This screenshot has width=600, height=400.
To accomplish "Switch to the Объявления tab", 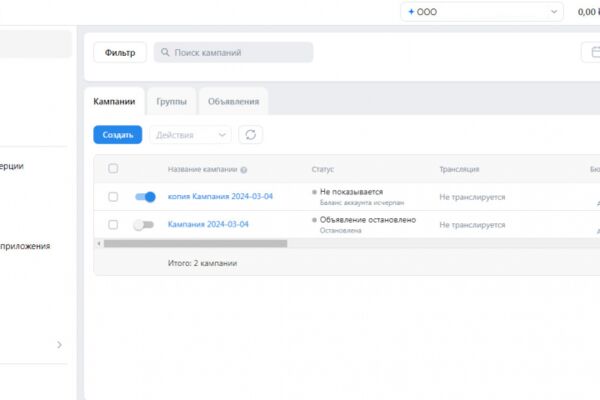I will pyautogui.click(x=233, y=101).
